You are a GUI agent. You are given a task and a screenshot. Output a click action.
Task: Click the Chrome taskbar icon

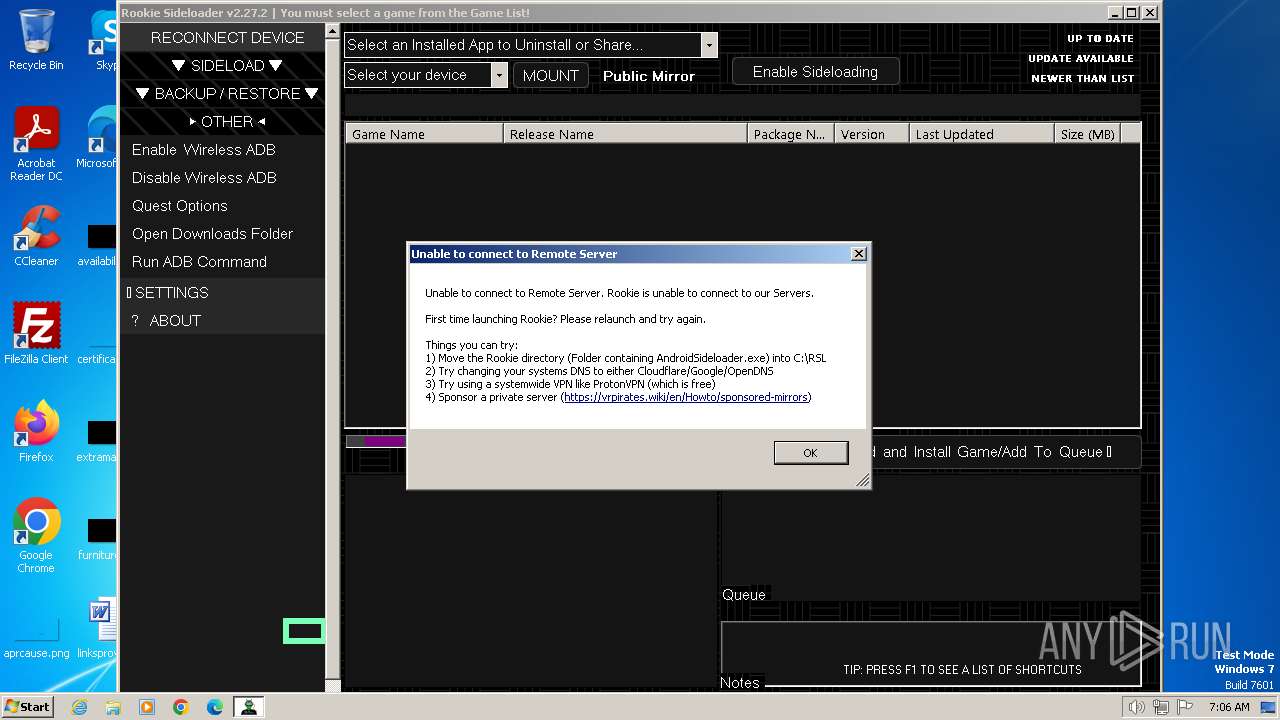tap(181, 707)
